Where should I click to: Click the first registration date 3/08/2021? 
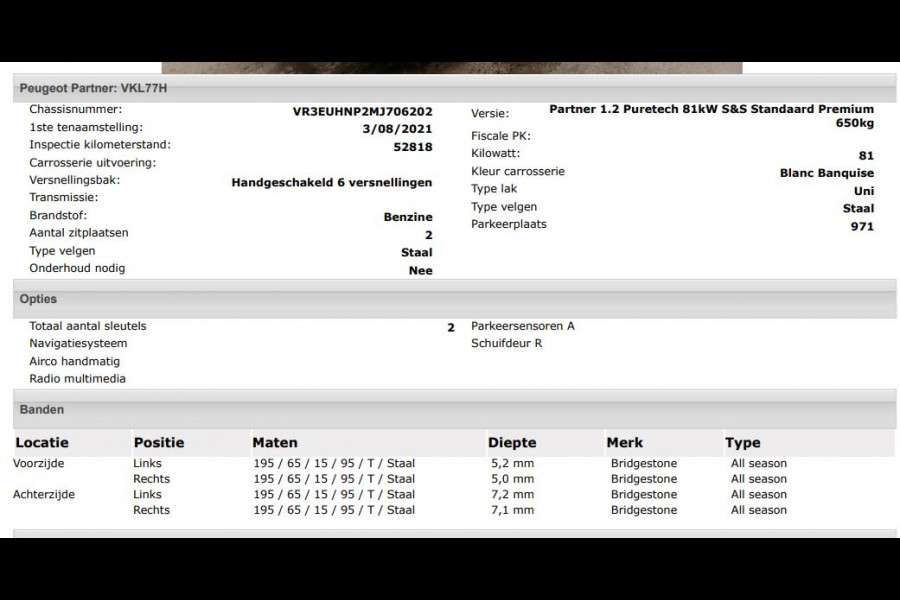pyautogui.click(x=397, y=129)
